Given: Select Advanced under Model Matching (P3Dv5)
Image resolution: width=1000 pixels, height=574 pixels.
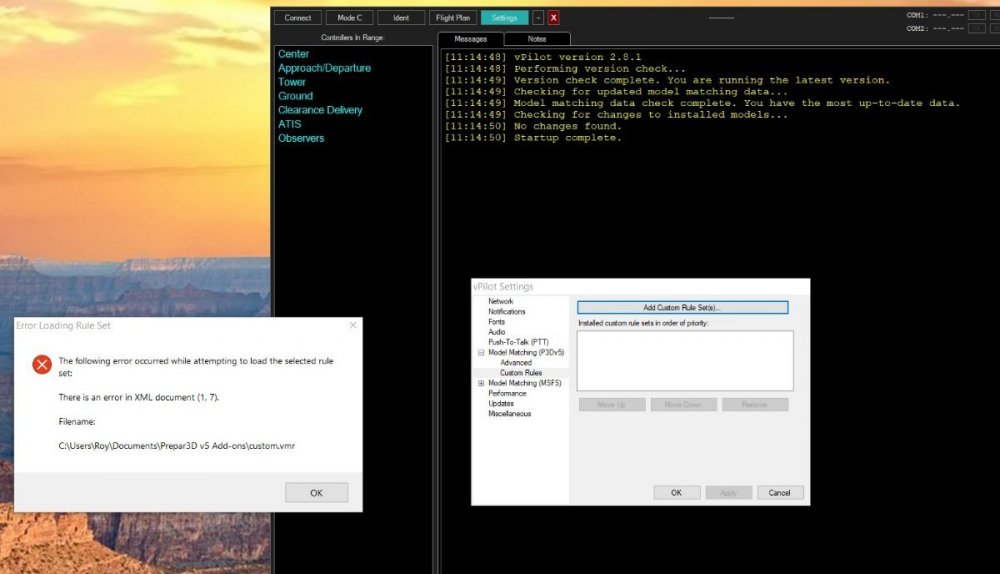Looking at the screenshot, I should [515, 362].
